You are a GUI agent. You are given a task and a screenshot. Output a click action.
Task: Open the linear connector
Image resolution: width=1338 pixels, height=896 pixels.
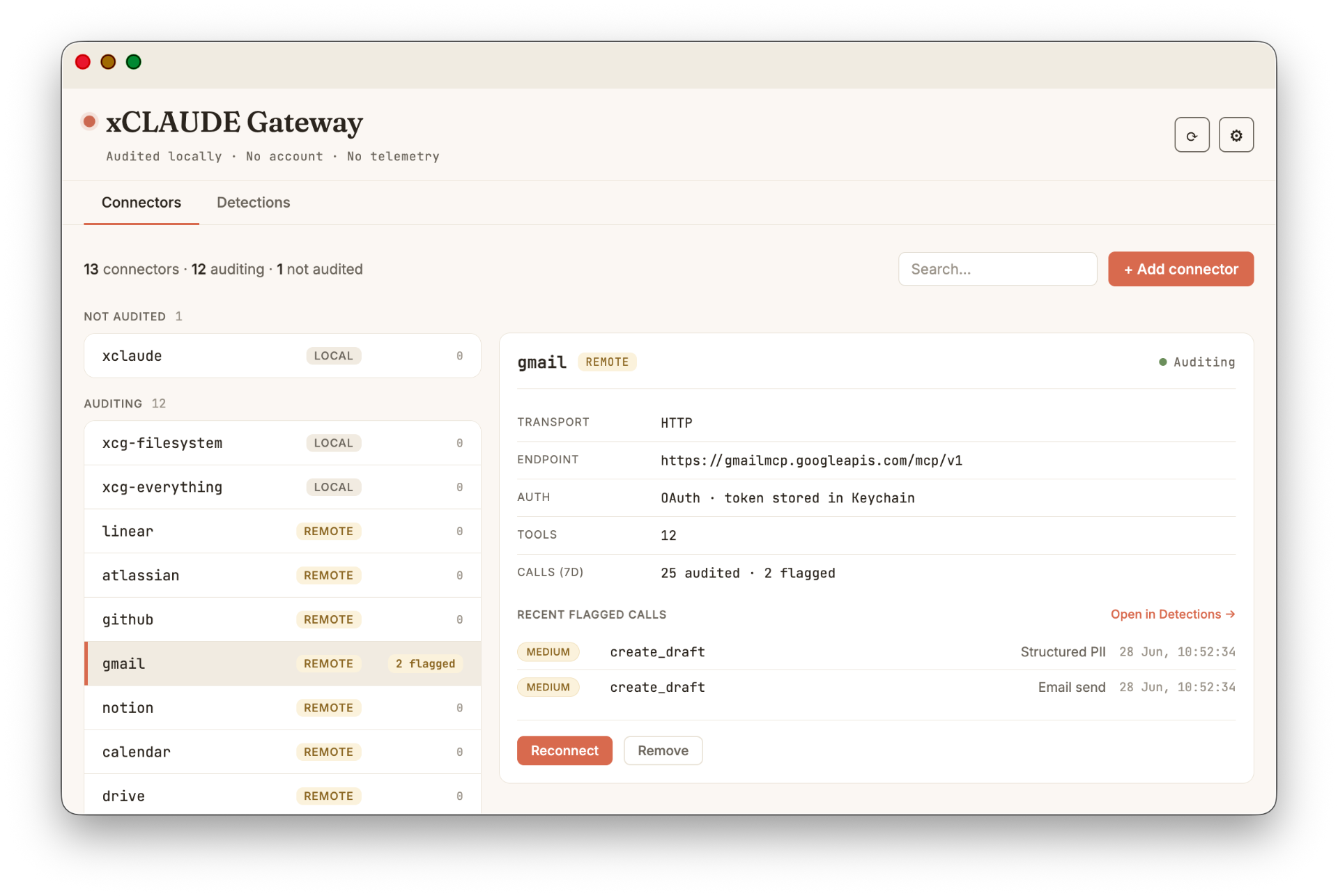coord(282,531)
